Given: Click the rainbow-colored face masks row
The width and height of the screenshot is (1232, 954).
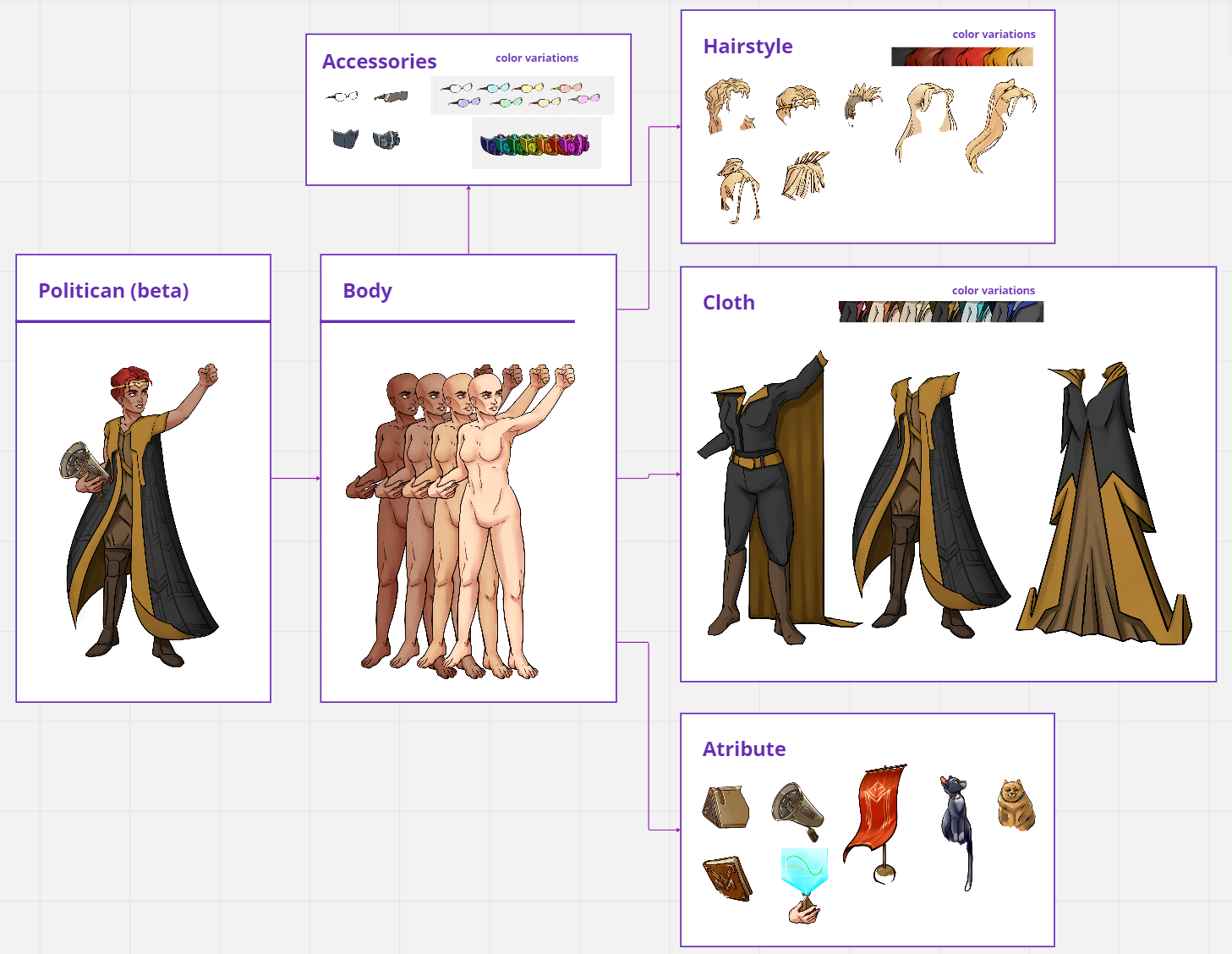Looking at the screenshot, I should tap(535, 145).
